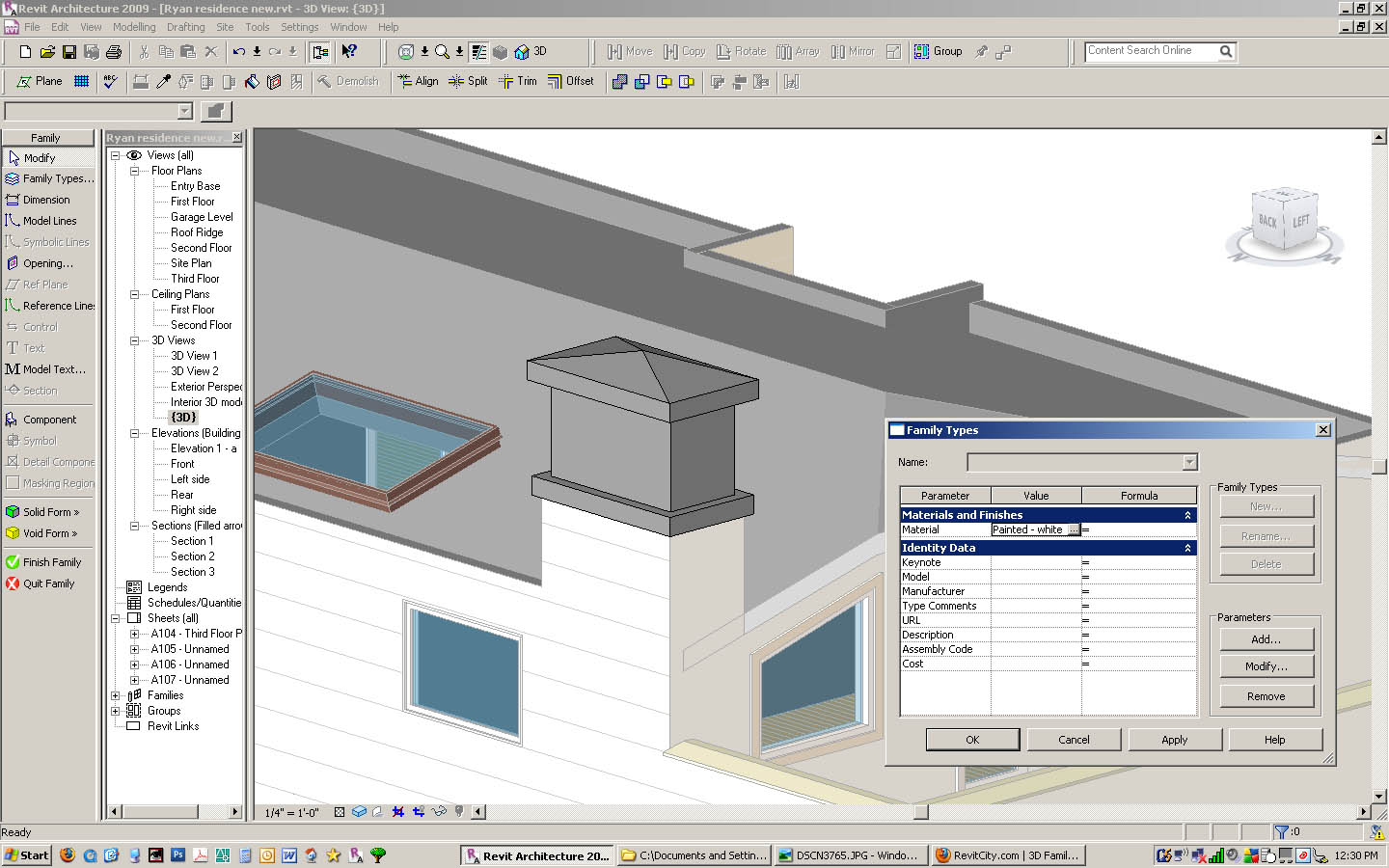Run the ABC spelling check tool
This screenshot has height=868, width=1389.
[110, 82]
